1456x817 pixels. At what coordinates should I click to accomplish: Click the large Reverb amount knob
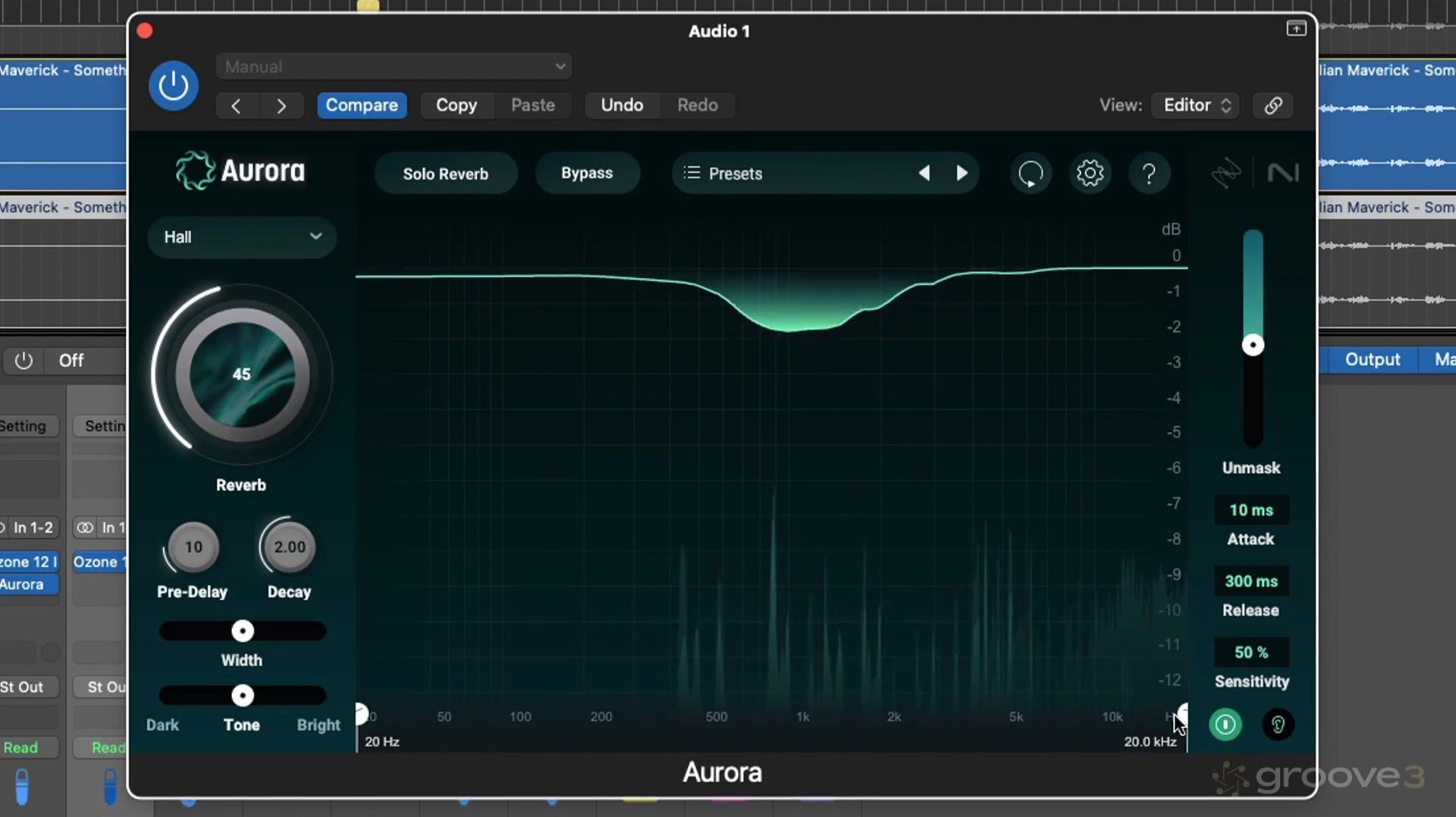point(242,374)
